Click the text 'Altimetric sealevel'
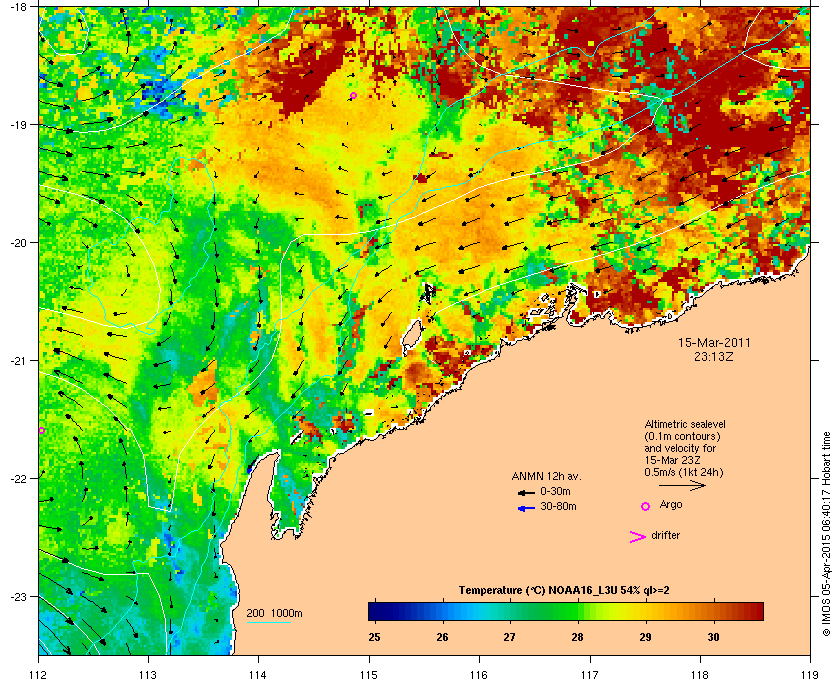Image resolution: width=840 pixels, height=680 pixels. point(685,424)
